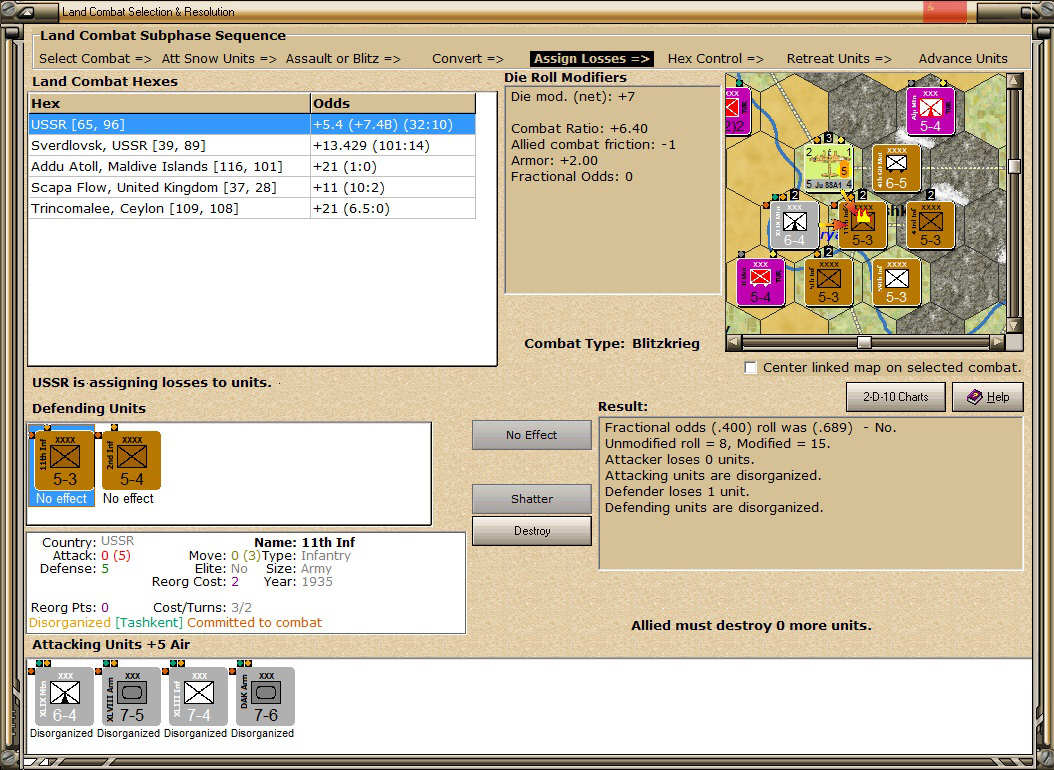The height and width of the screenshot is (770, 1054).
Task: Select the 11th Inf defending unit counter
Action: (x=65, y=461)
